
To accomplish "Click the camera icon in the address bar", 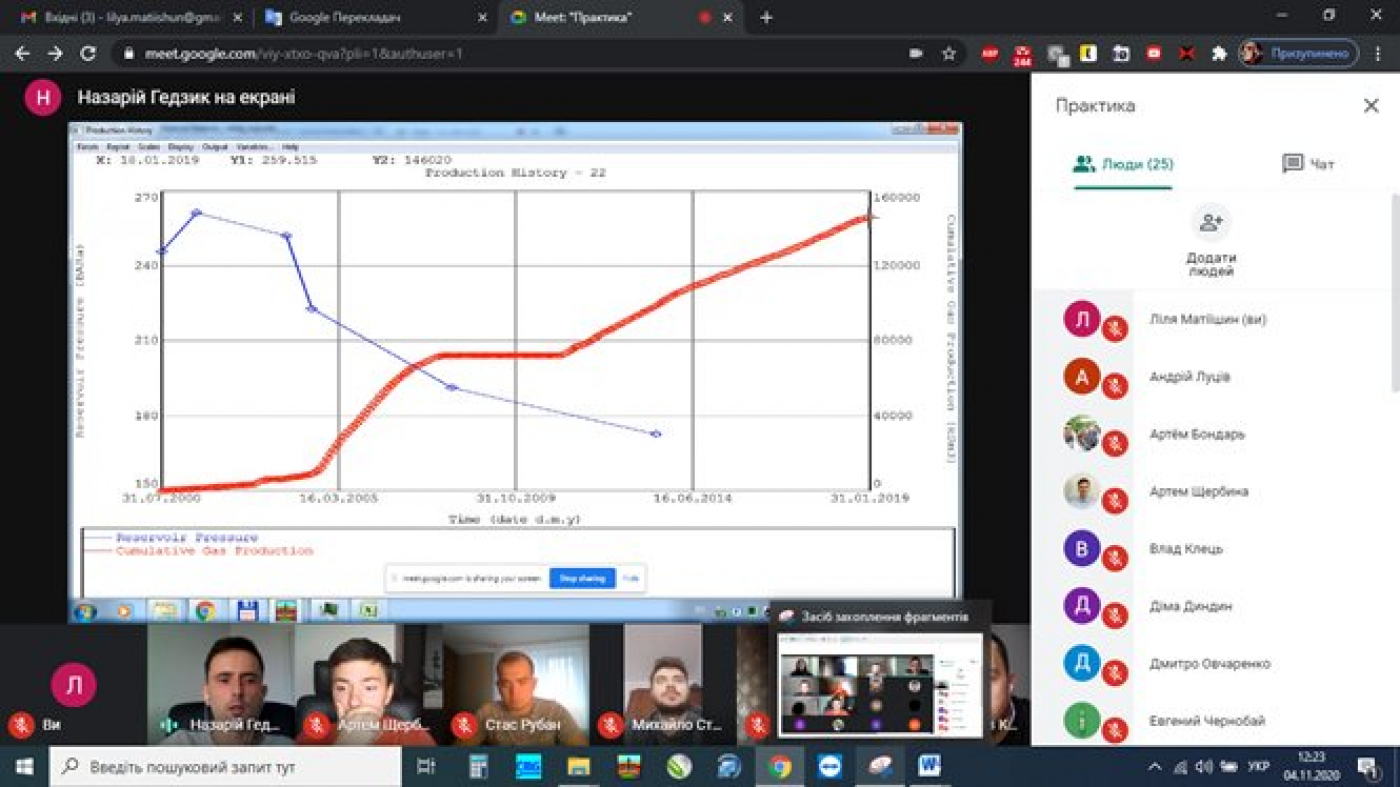I will pyautogui.click(x=915, y=54).
